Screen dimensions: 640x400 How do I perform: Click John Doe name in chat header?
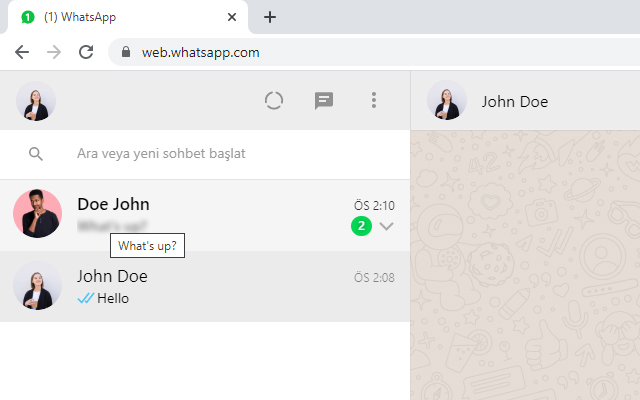coord(514,101)
